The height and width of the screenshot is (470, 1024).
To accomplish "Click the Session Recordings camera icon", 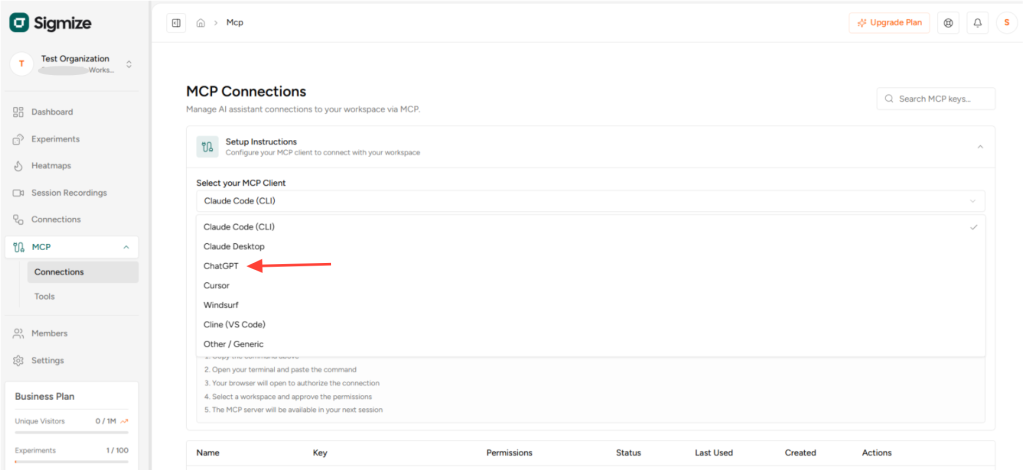I will coord(18,193).
